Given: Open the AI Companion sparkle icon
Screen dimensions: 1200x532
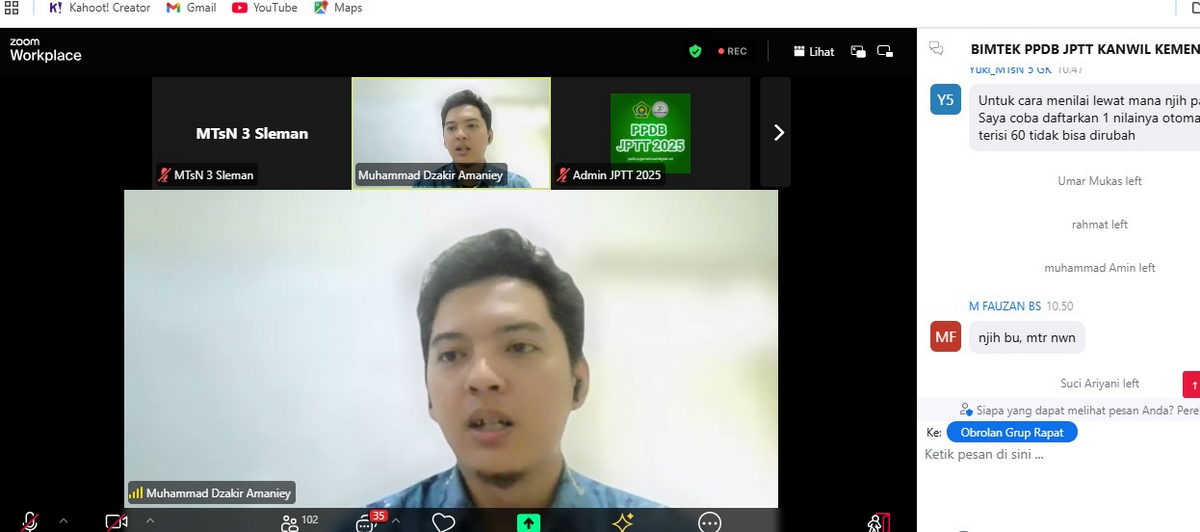Looking at the screenshot, I should [x=623, y=522].
